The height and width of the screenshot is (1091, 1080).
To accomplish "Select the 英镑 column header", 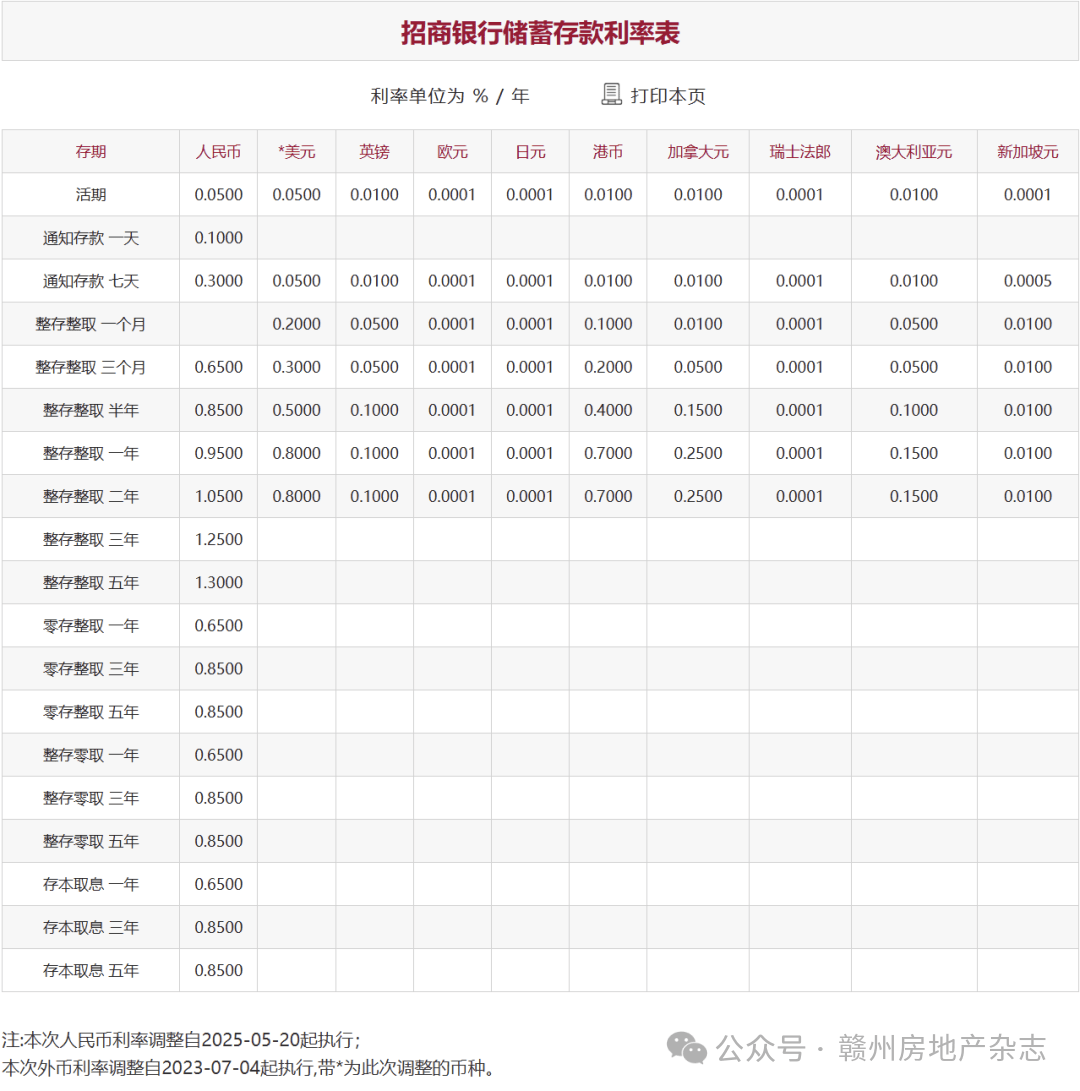I will 374,152.
